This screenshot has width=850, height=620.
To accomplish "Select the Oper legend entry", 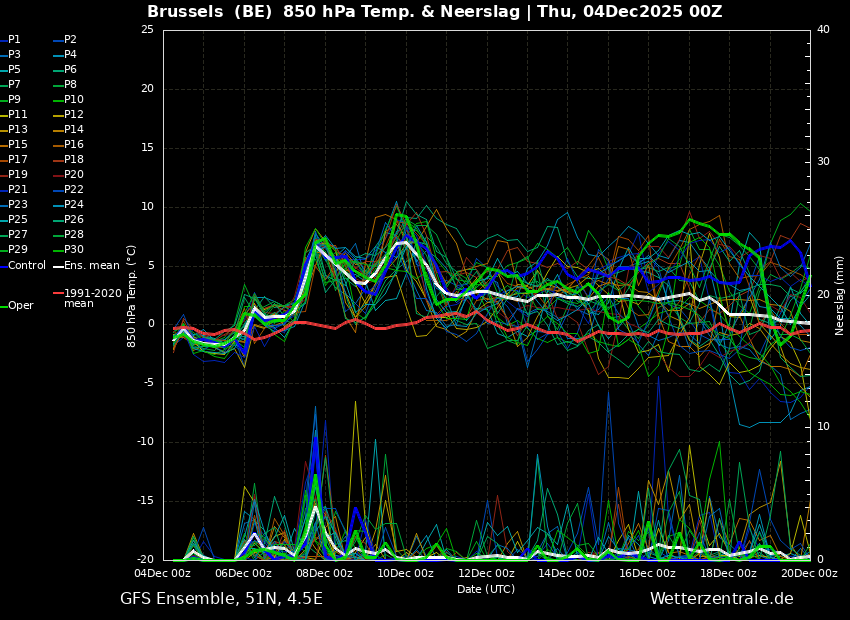I will [20, 306].
